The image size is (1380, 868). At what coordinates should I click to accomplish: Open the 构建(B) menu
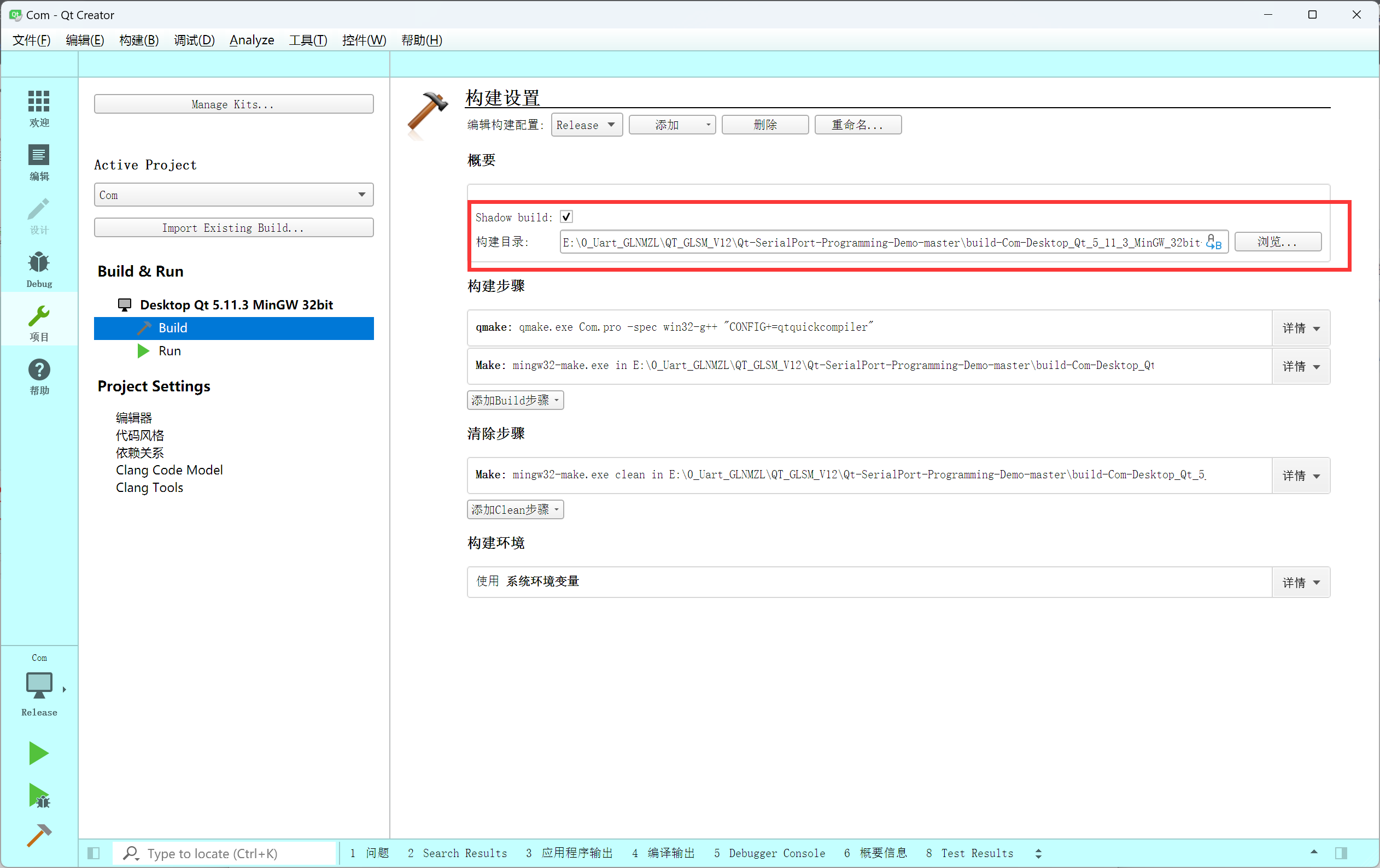139,40
